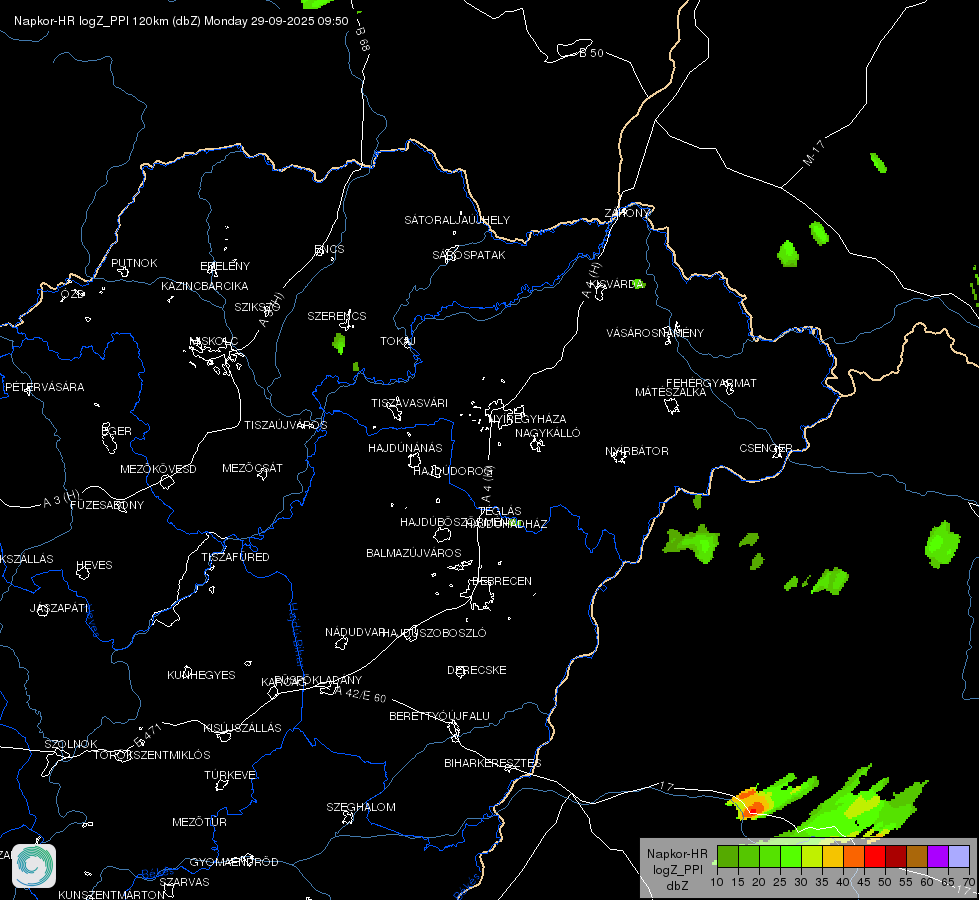Click the 'dbZ' unit label in the legend
The height and width of the screenshot is (900, 979).
(677, 886)
